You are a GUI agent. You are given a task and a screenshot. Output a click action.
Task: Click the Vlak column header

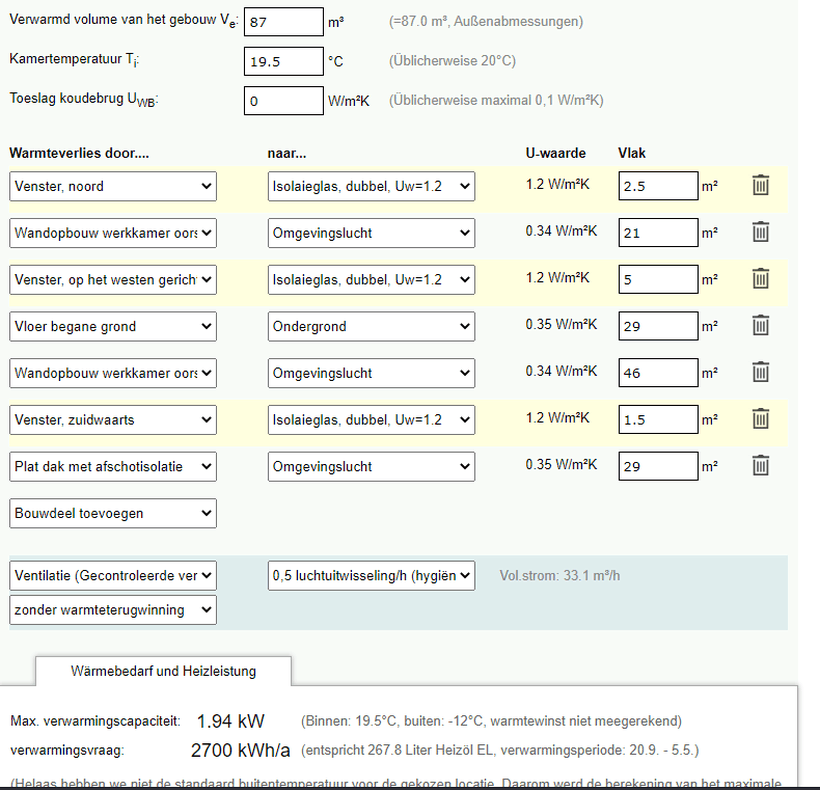coord(632,153)
